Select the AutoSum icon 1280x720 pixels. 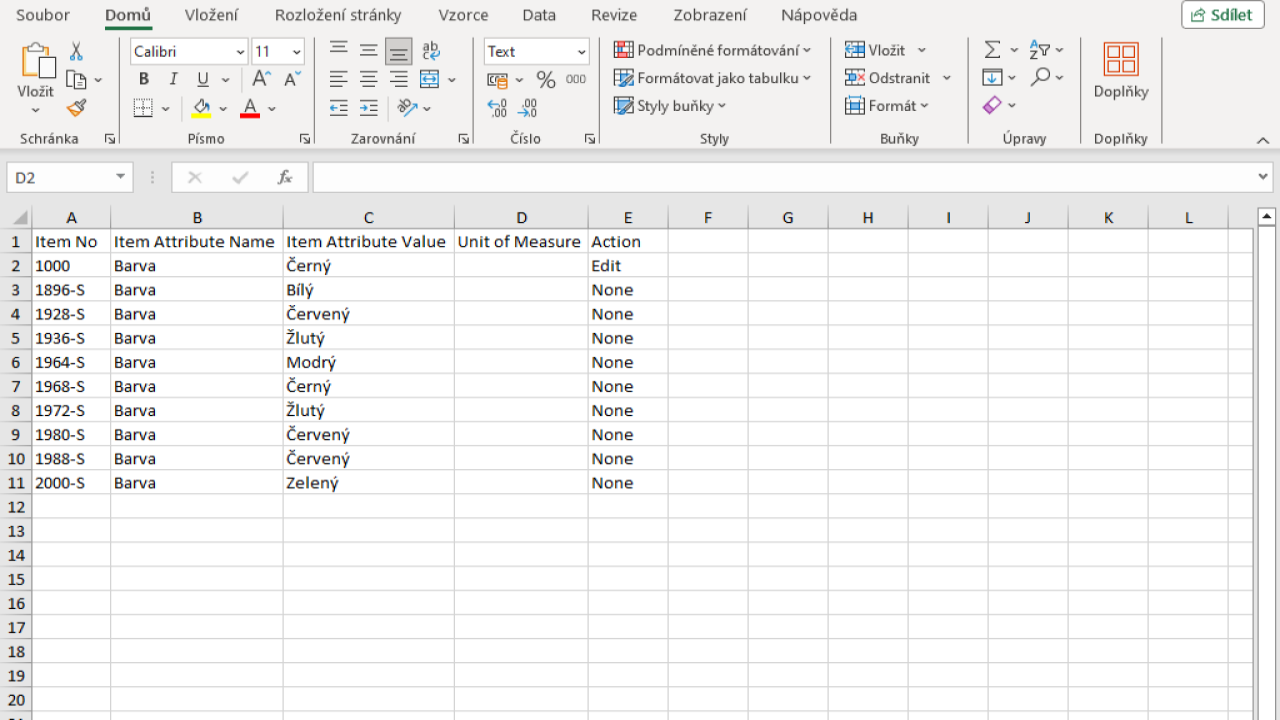tap(994, 49)
